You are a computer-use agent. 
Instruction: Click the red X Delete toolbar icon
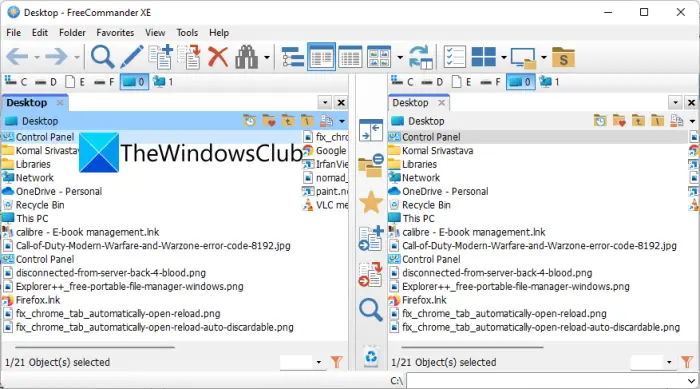pyautogui.click(x=218, y=57)
